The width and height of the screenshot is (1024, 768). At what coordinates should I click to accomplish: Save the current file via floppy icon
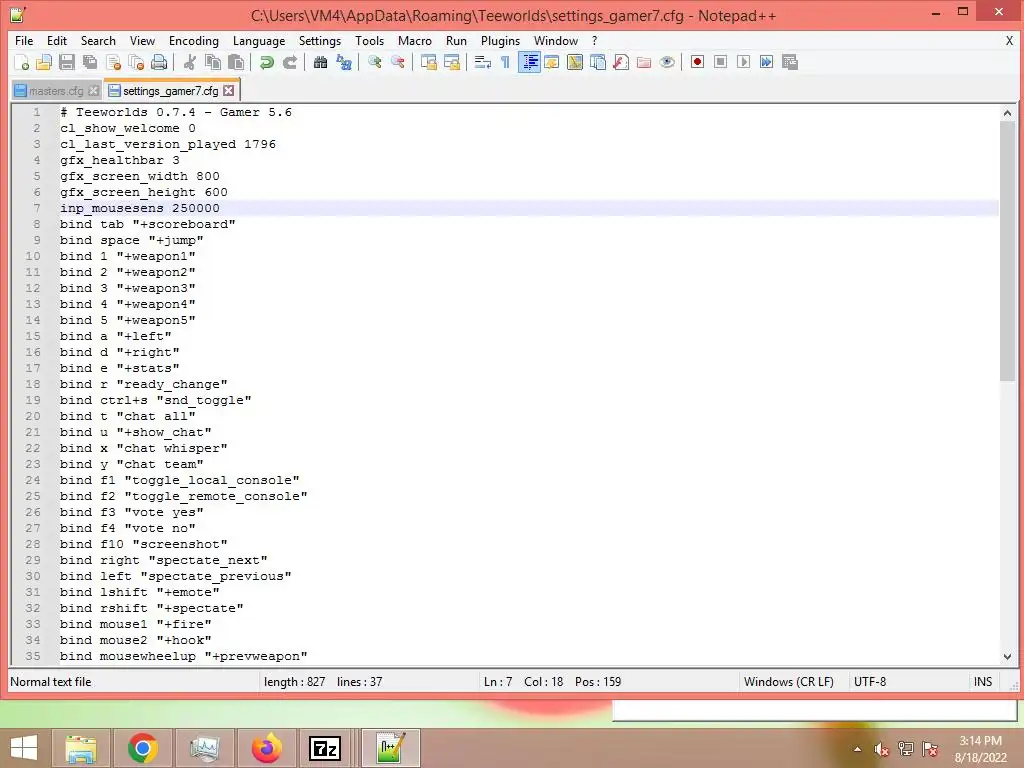[x=67, y=62]
